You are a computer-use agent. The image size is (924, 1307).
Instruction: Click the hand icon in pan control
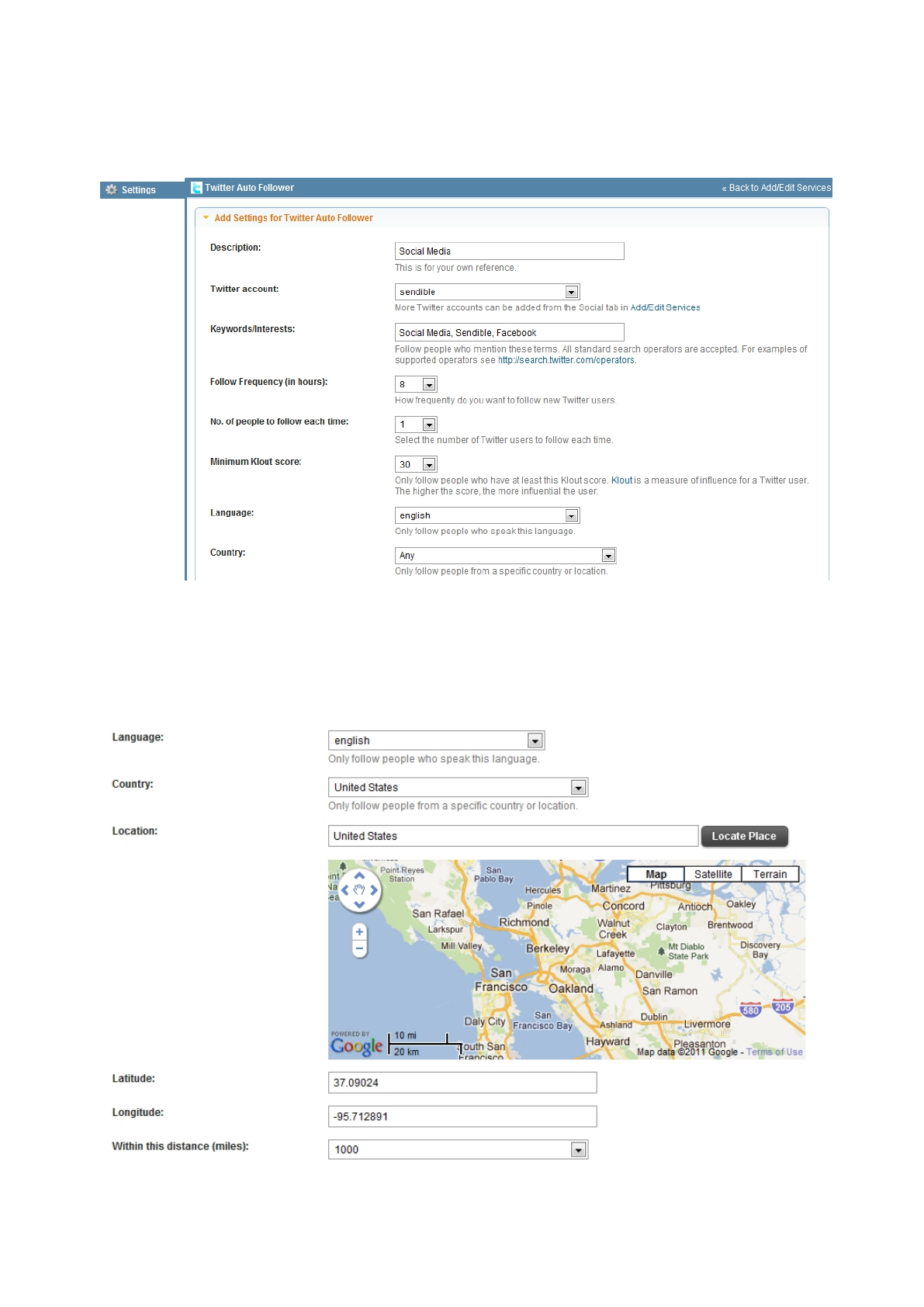[x=359, y=890]
